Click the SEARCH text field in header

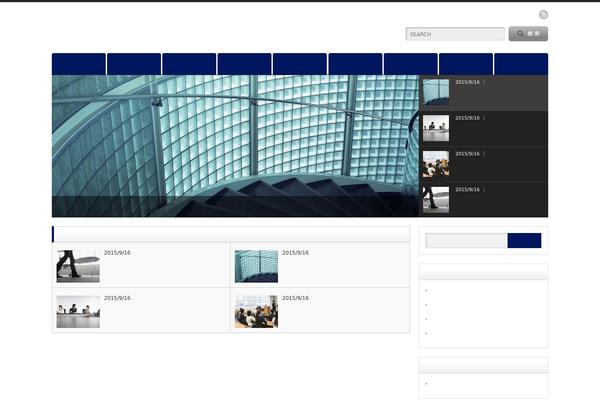coord(455,34)
